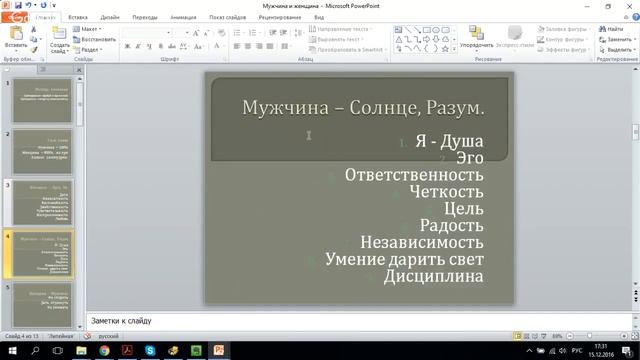Viewport: 640px width, 360px height.
Task: Toggle text shadow formatting
Action: click(160, 47)
